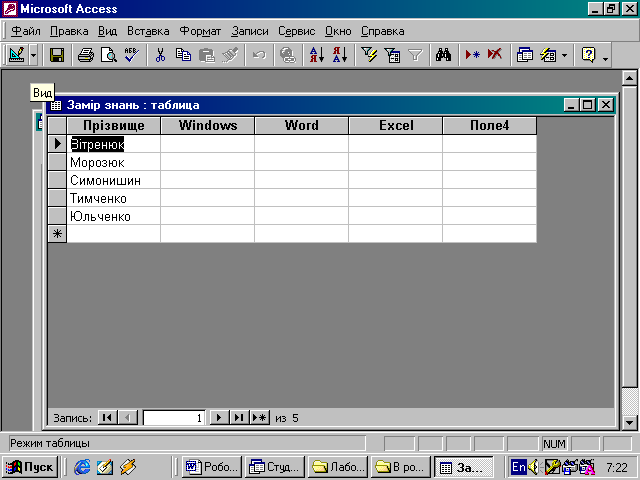Screen dimensions: 640x480
Task: Click the Insert Hyperlink globe icon
Action: pos(288,55)
